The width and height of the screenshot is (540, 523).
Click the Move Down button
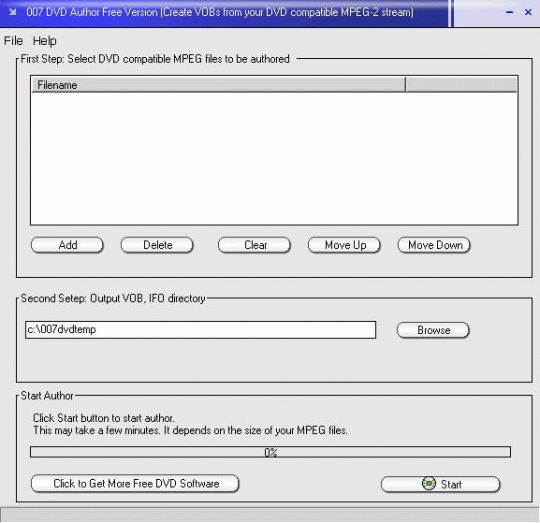(x=434, y=245)
